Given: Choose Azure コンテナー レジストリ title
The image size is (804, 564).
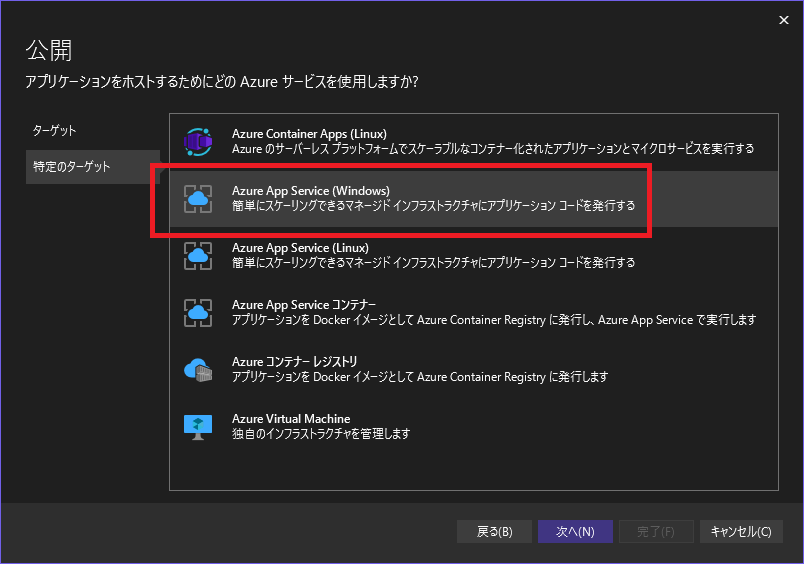Looking at the screenshot, I should [294, 361].
